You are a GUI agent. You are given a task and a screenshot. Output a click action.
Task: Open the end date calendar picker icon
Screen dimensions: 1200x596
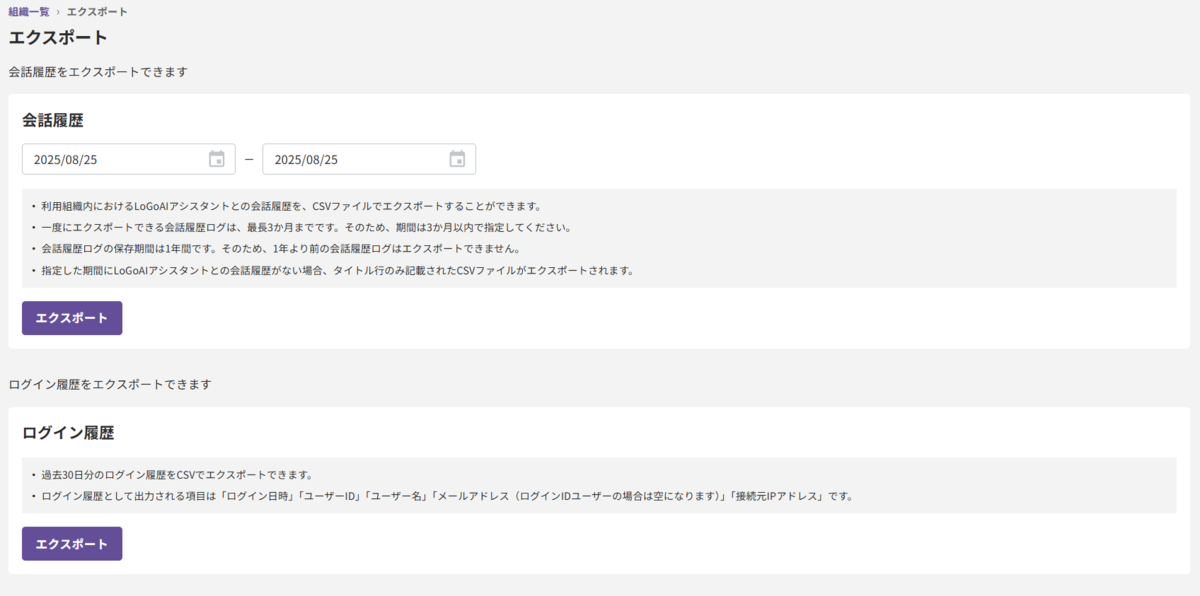[457, 159]
